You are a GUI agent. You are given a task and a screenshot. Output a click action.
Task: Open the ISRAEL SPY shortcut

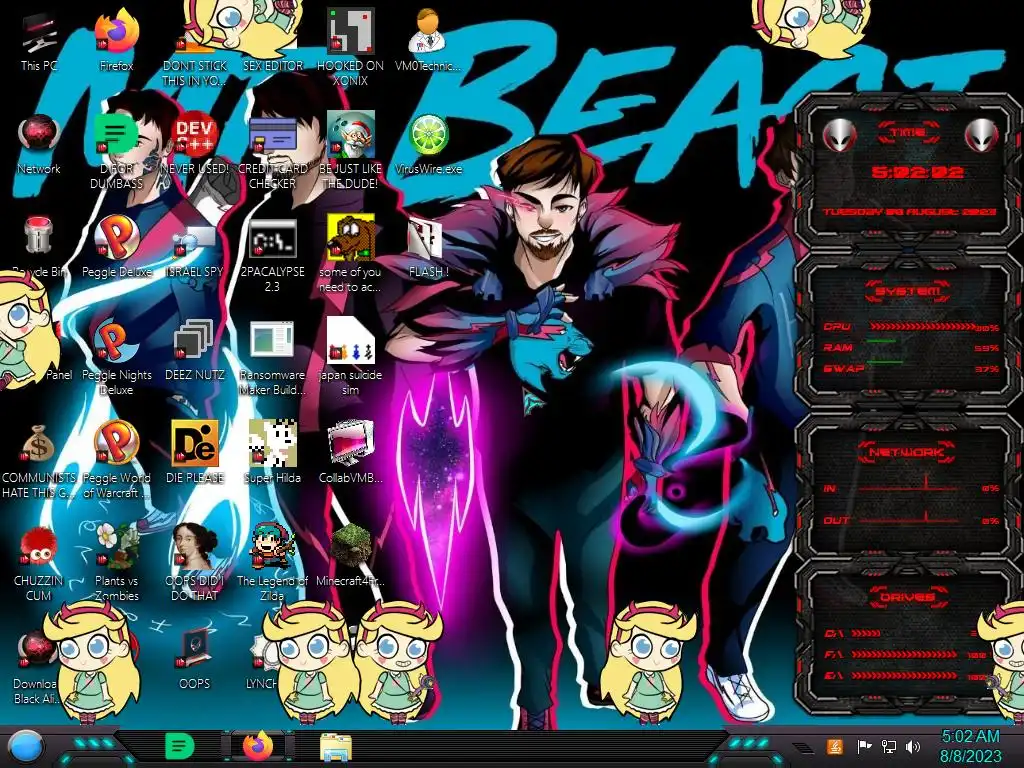click(195, 240)
